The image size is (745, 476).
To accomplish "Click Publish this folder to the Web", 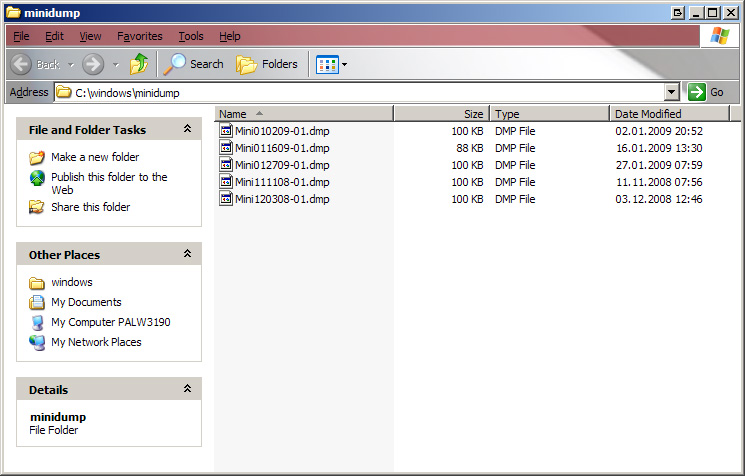I will pos(109,183).
